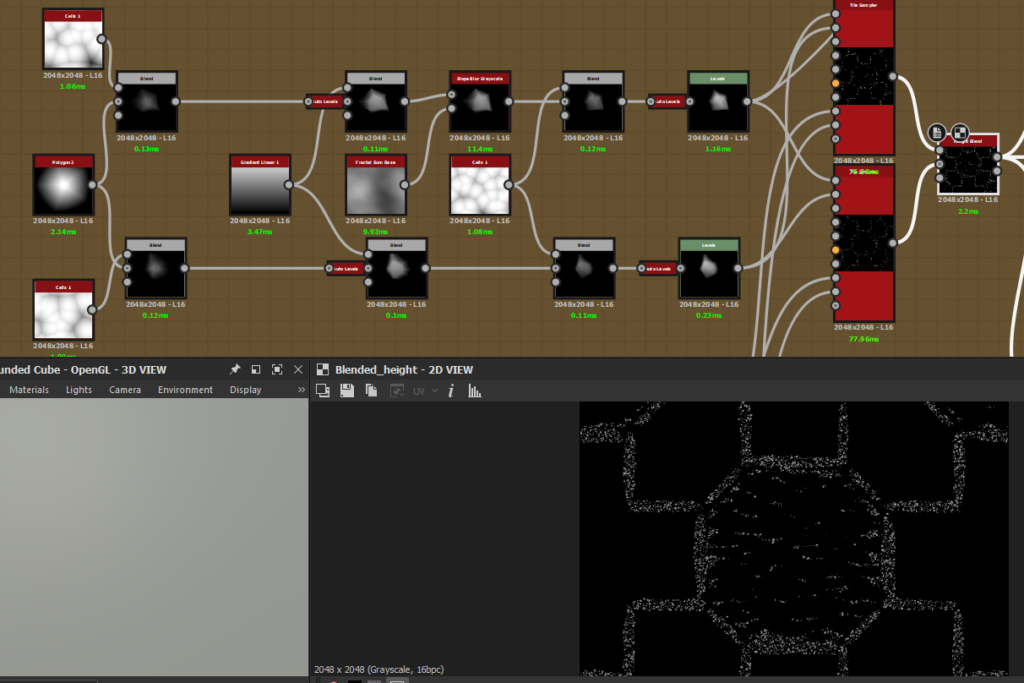Click the 2.2ms timing under Height Blend
The height and width of the screenshot is (683, 1024).
968,212
